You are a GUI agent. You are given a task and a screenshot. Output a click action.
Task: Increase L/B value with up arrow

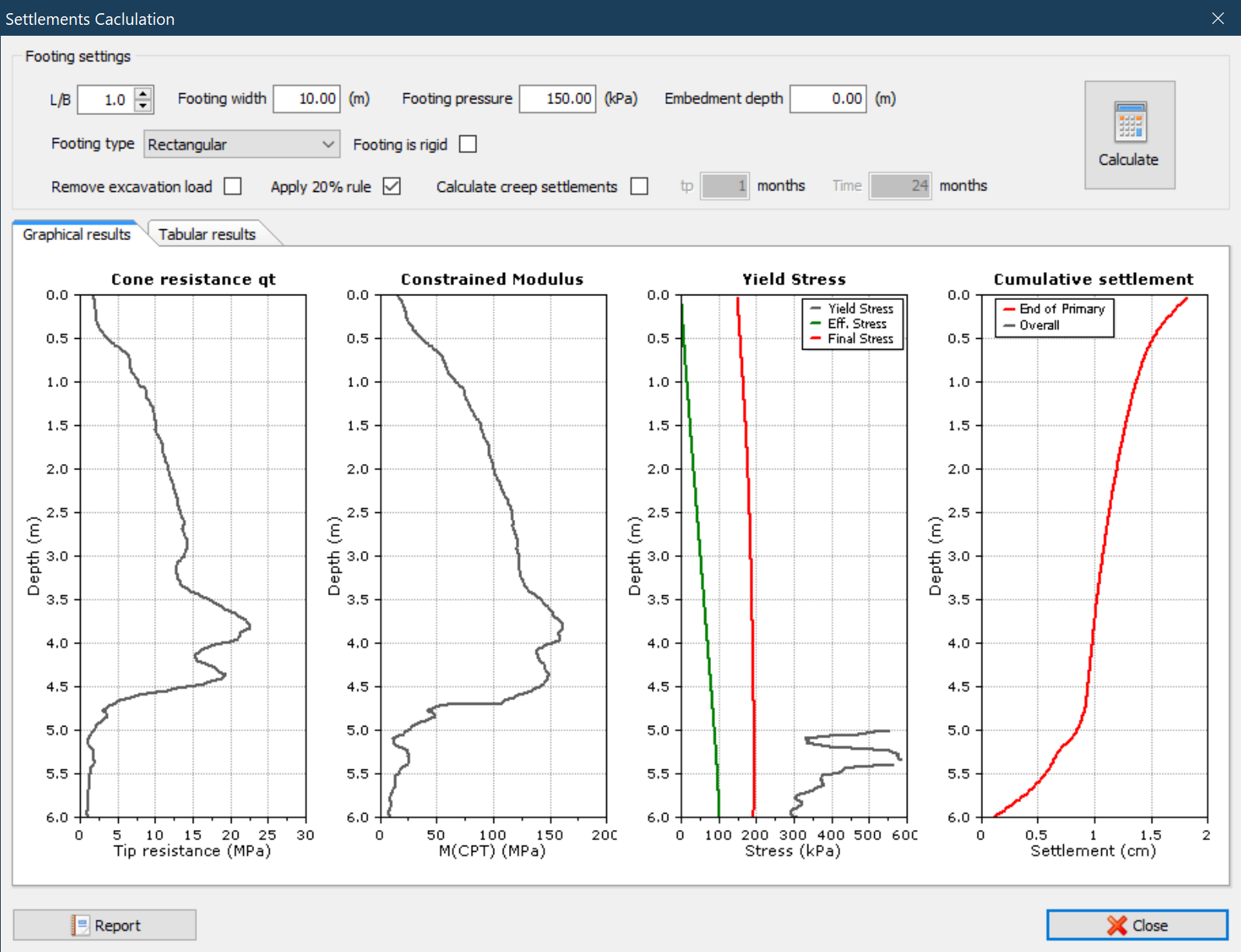(143, 93)
